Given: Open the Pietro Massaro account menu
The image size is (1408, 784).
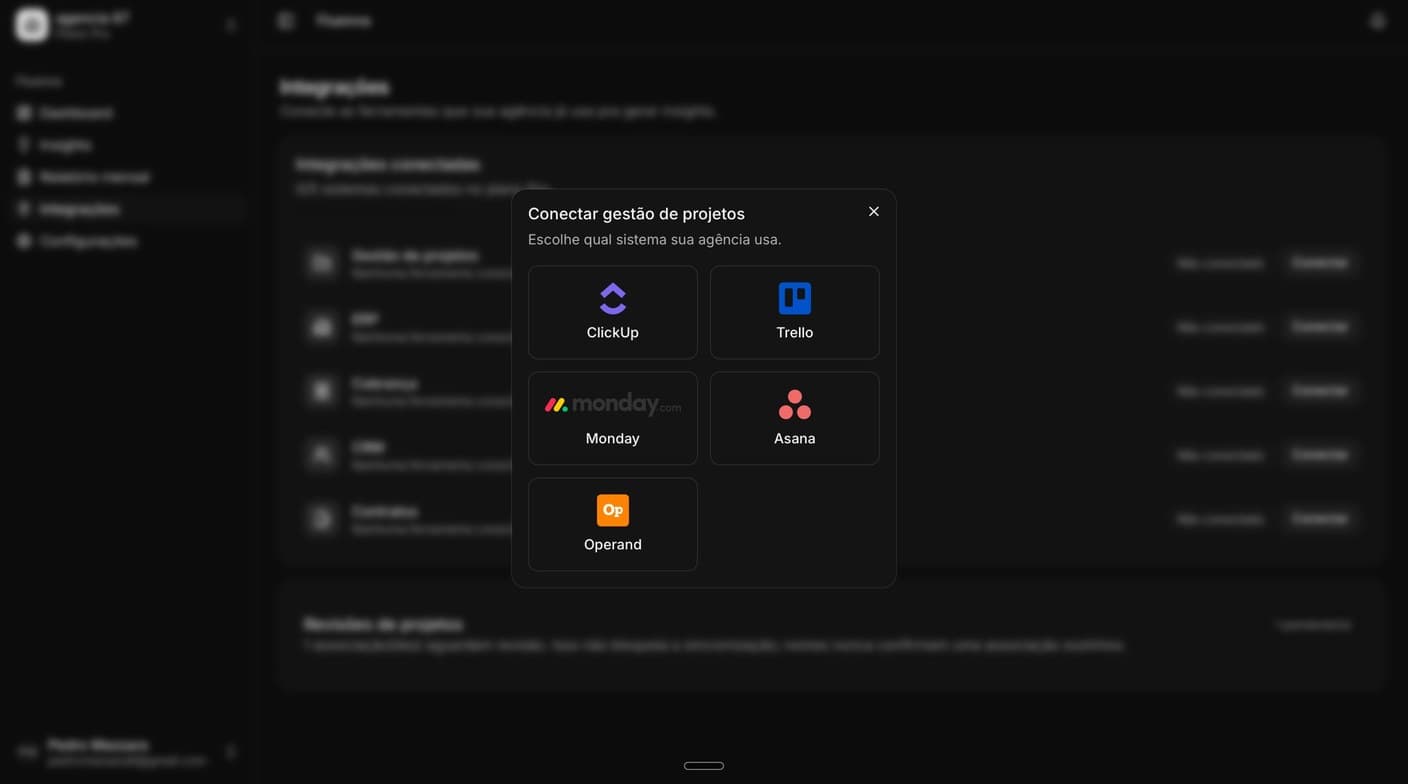Looking at the screenshot, I should click(x=128, y=752).
